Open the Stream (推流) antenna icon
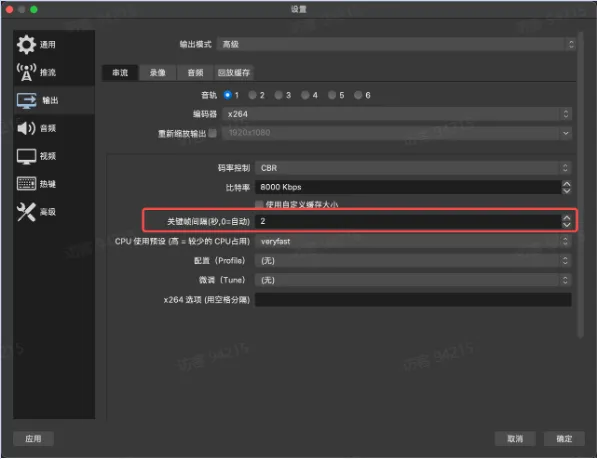Viewport: 597px width, 459px height. click(26, 72)
